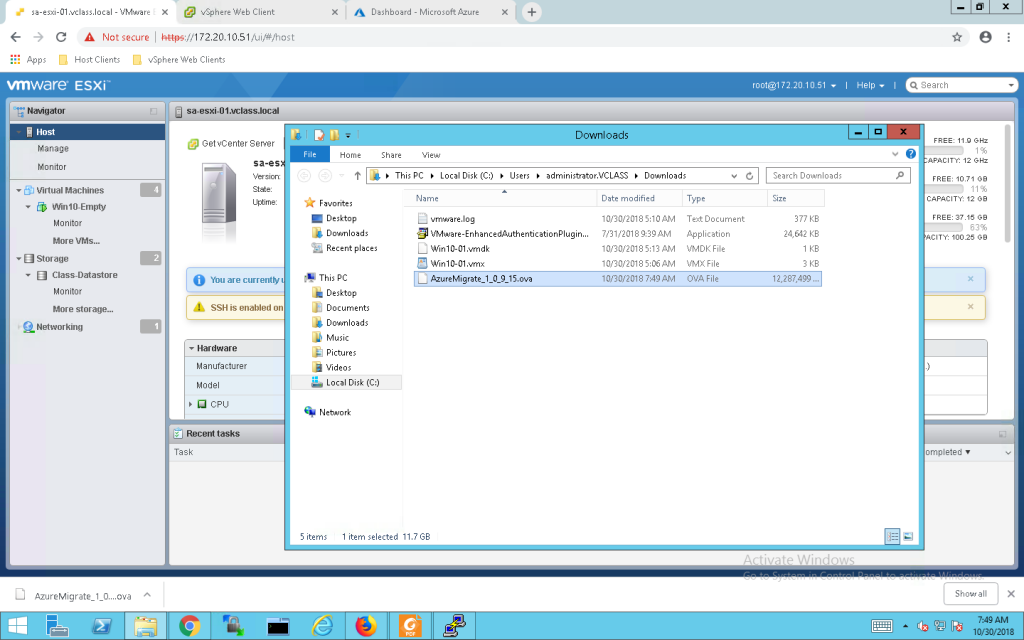The width and height of the screenshot is (1024, 640).
Task: Click the New Folder icon in Explorer's title bar
Action: [334, 135]
